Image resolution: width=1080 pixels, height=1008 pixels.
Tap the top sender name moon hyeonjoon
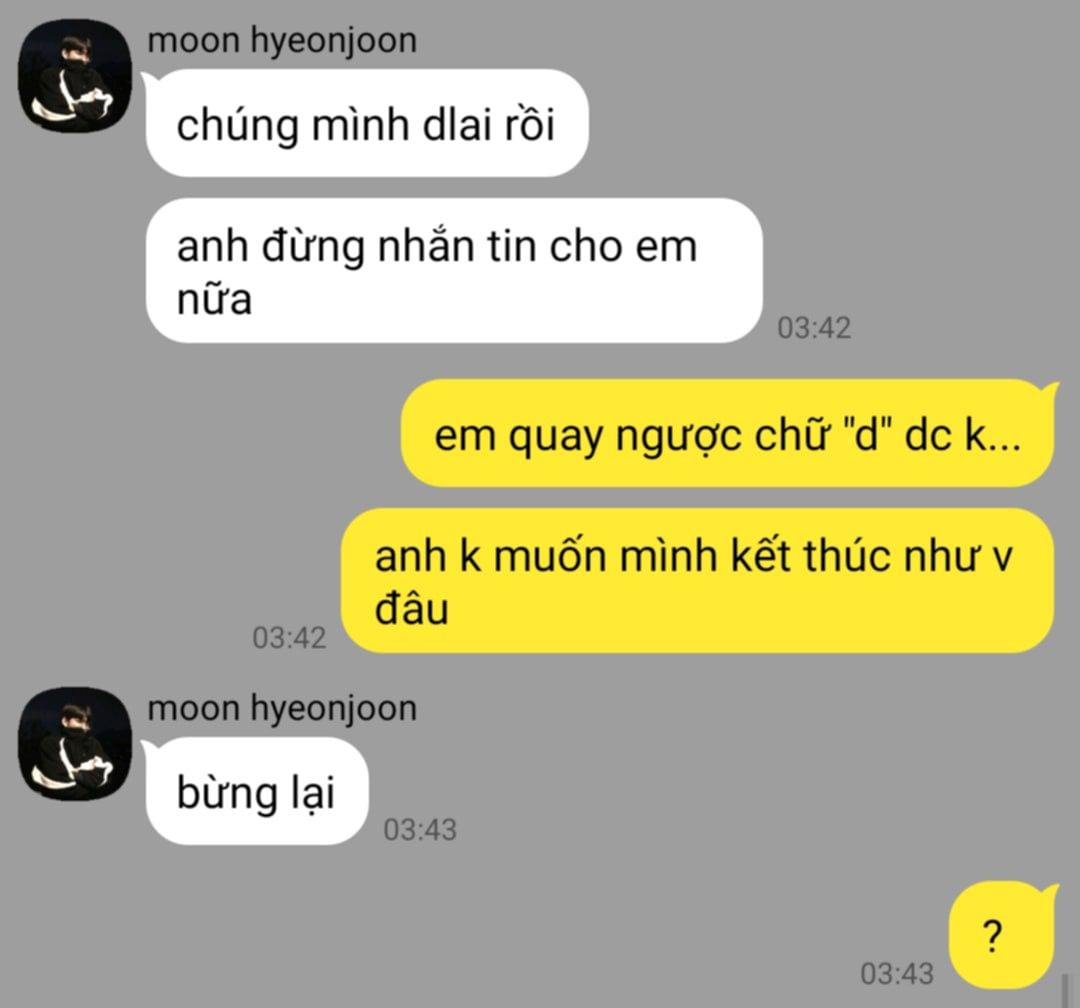282,40
